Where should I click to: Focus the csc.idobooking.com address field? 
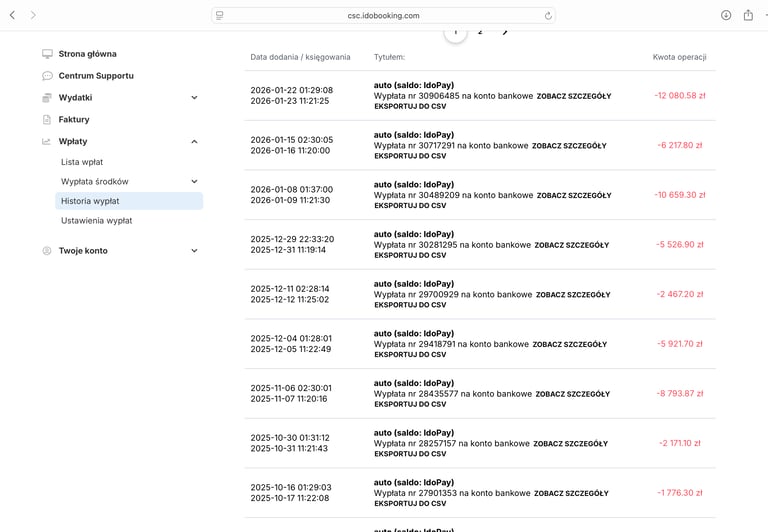[x=384, y=16]
